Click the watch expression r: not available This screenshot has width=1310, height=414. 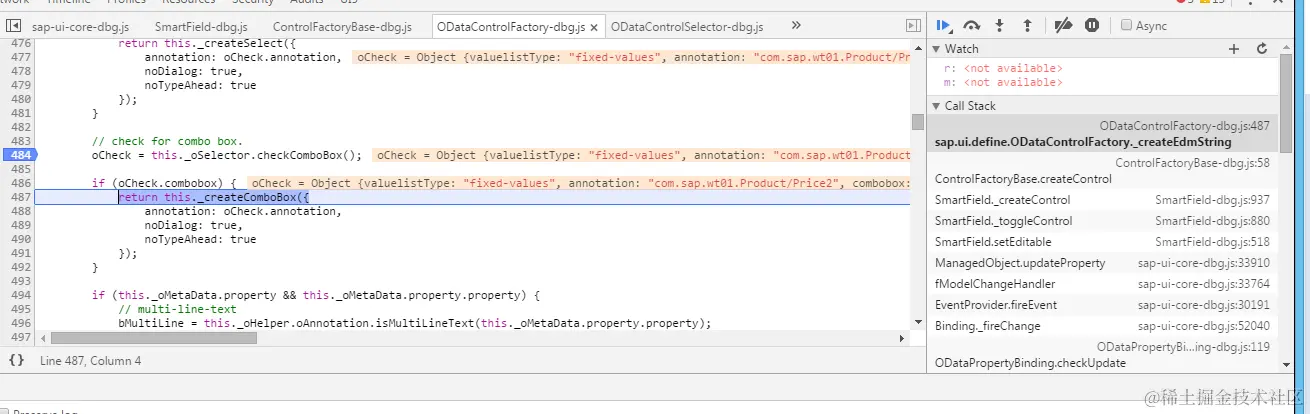[1003, 69]
